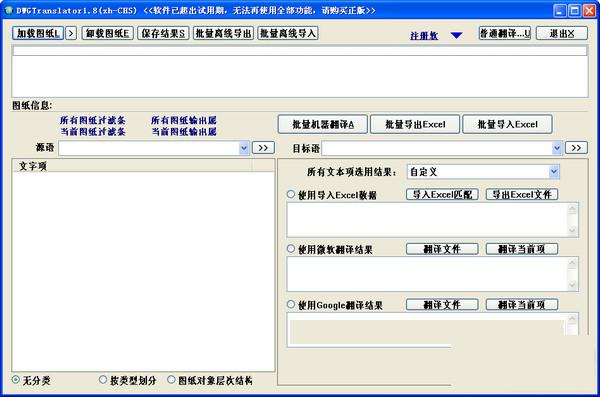The height and width of the screenshot is (397, 600).
Task: Click the 批量离线导出 button
Action: (x=223, y=33)
